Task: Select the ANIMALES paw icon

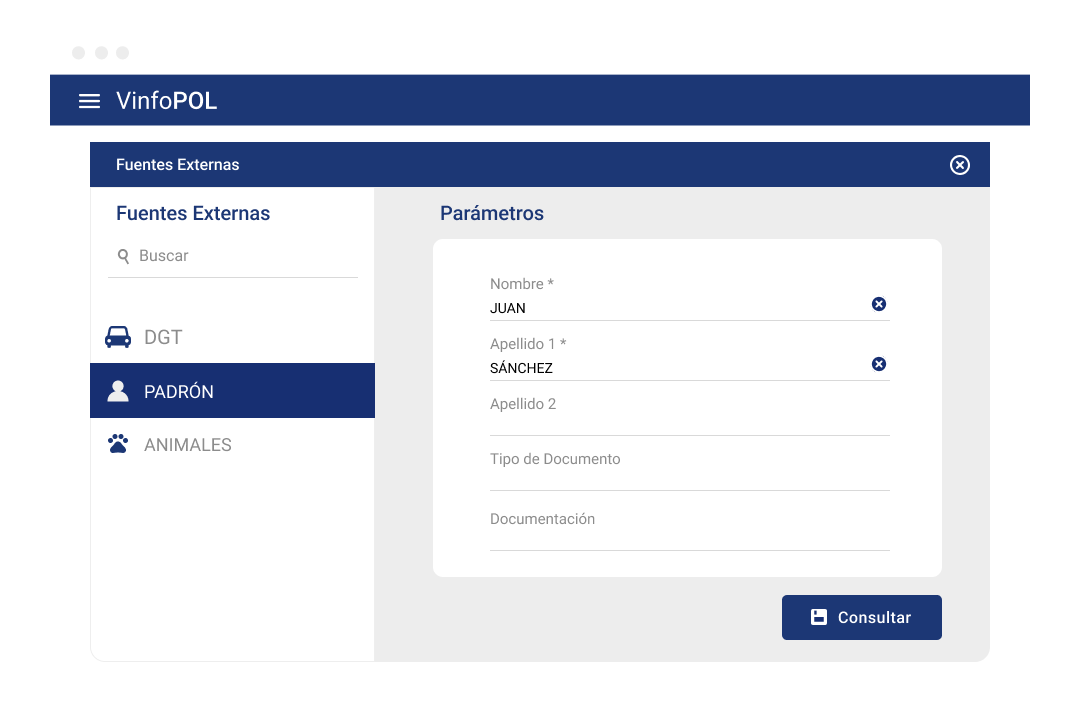Action: (118, 444)
